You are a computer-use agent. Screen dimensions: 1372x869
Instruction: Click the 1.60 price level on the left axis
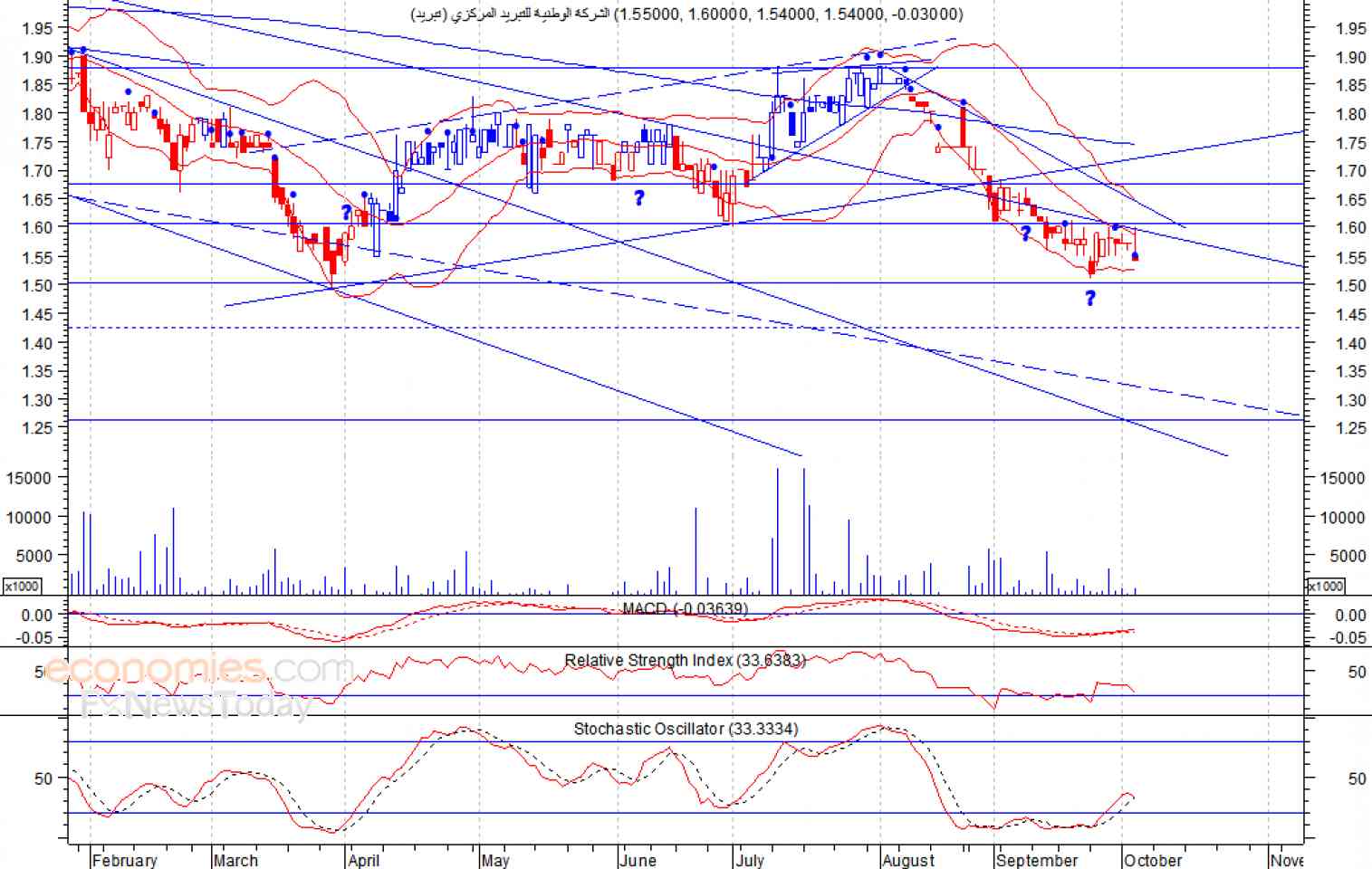38,228
